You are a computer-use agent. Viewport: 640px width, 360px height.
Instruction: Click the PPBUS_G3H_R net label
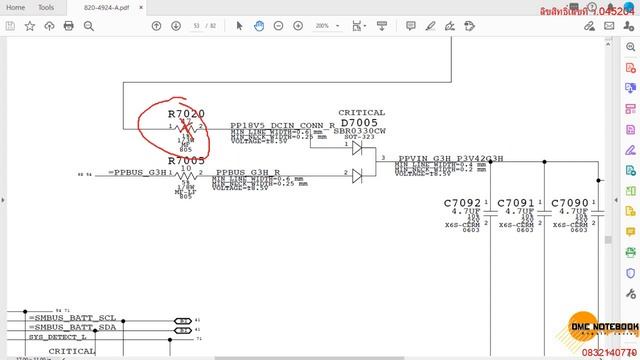pos(248,173)
